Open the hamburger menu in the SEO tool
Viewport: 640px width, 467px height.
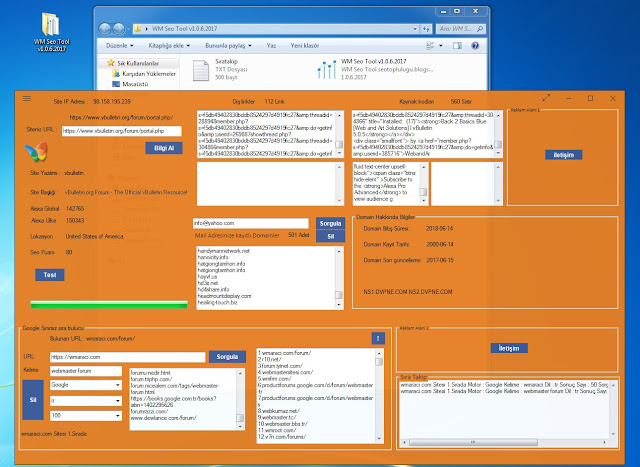click(x=27, y=98)
